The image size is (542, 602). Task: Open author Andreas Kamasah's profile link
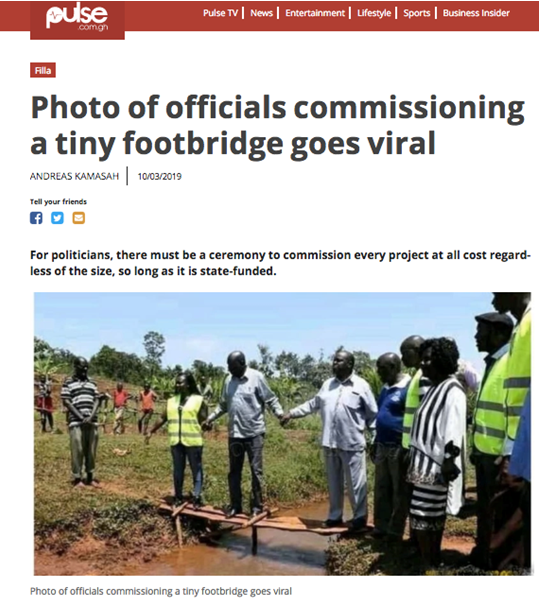[74, 177]
